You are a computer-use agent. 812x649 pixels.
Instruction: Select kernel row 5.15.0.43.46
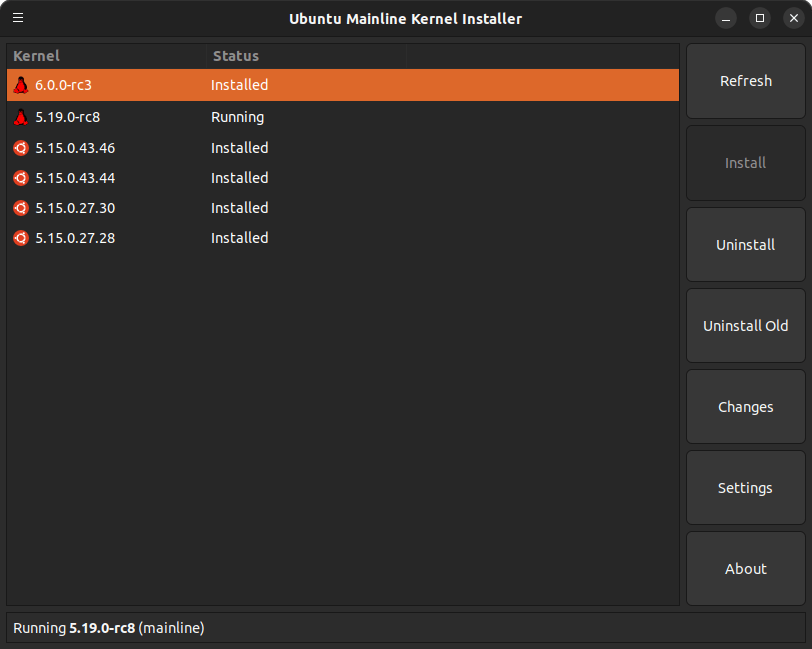(x=343, y=148)
